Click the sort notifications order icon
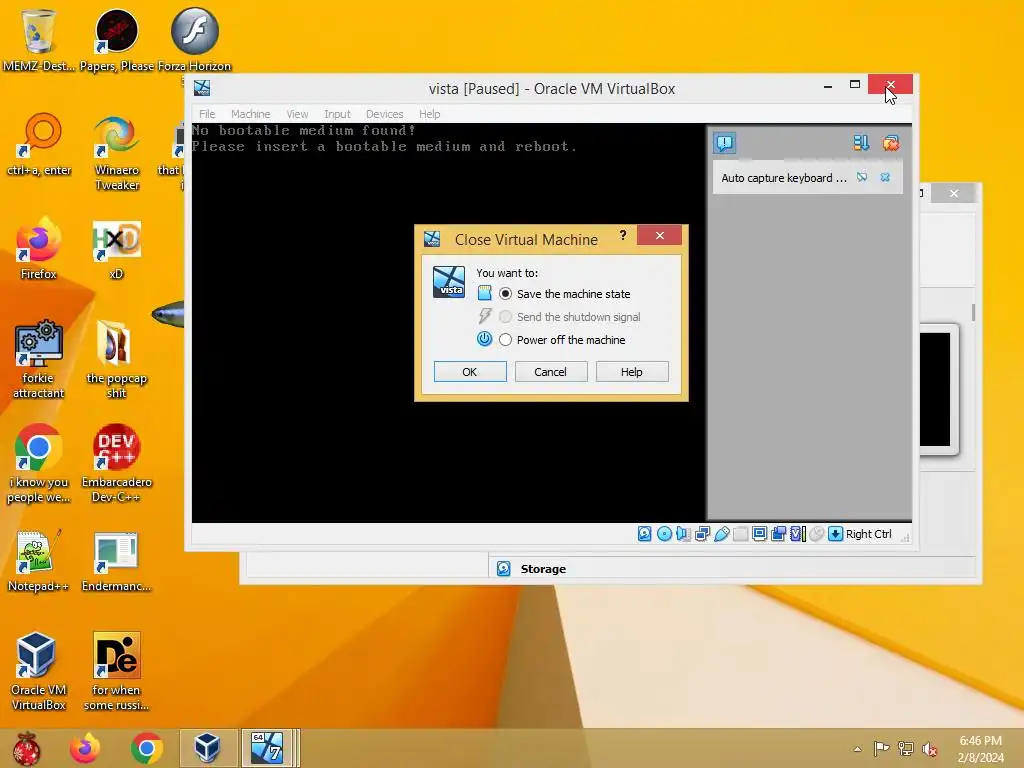1024x768 pixels. pyautogui.click(x=861, y=142)
